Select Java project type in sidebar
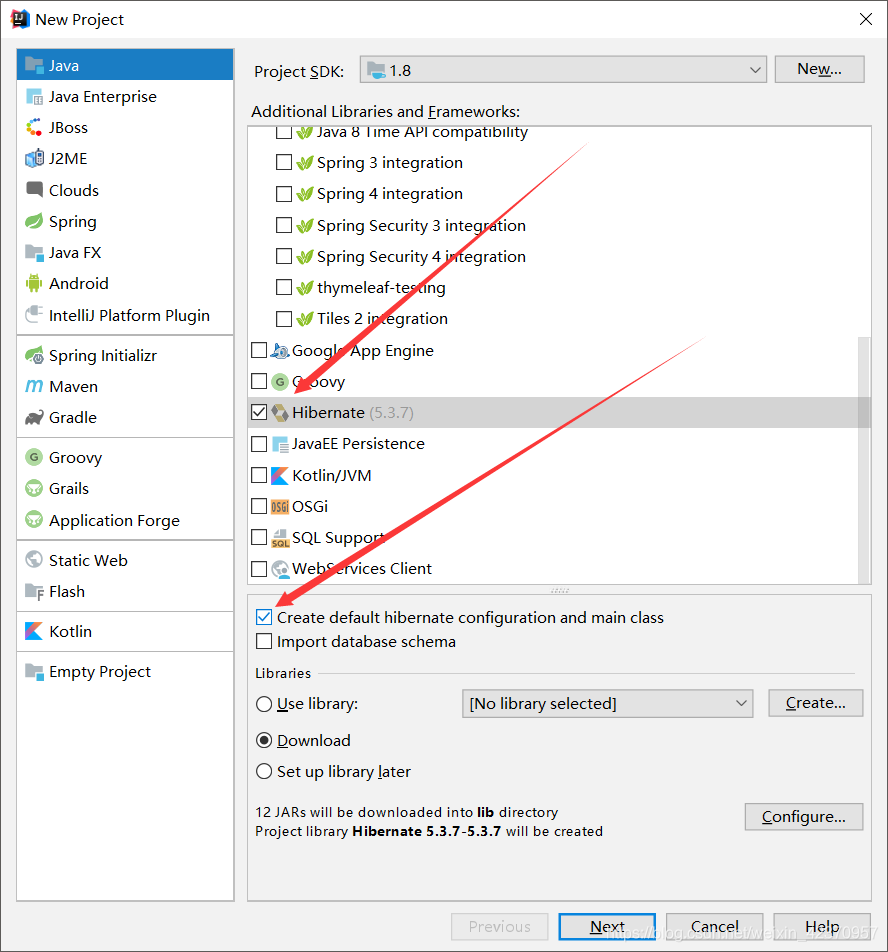 [125, 65]
